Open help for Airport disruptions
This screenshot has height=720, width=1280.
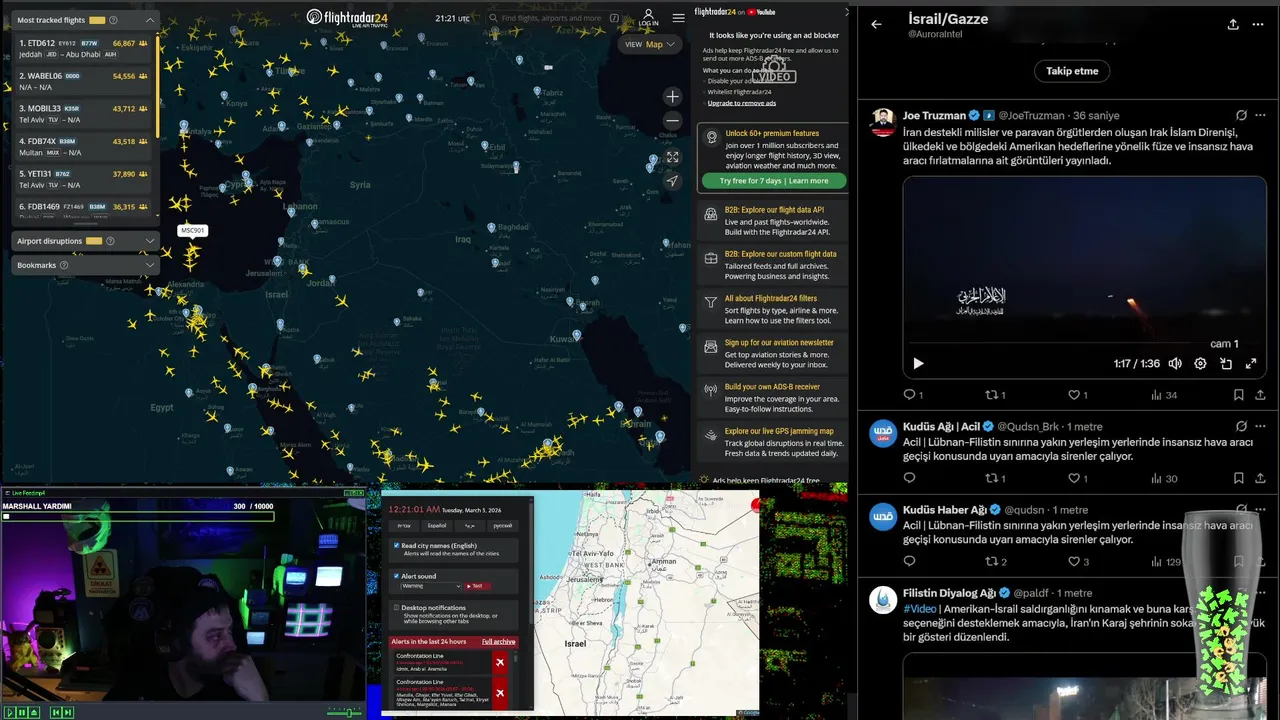point(110,241)
